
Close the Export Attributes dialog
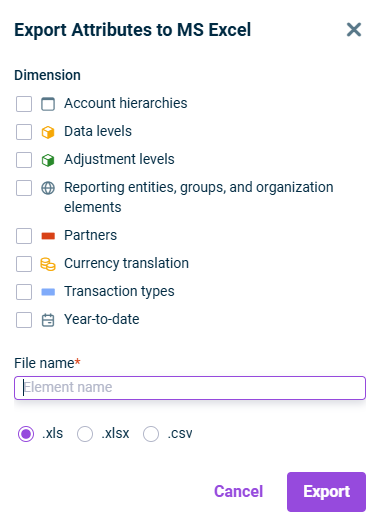click(x=354, y=30)
